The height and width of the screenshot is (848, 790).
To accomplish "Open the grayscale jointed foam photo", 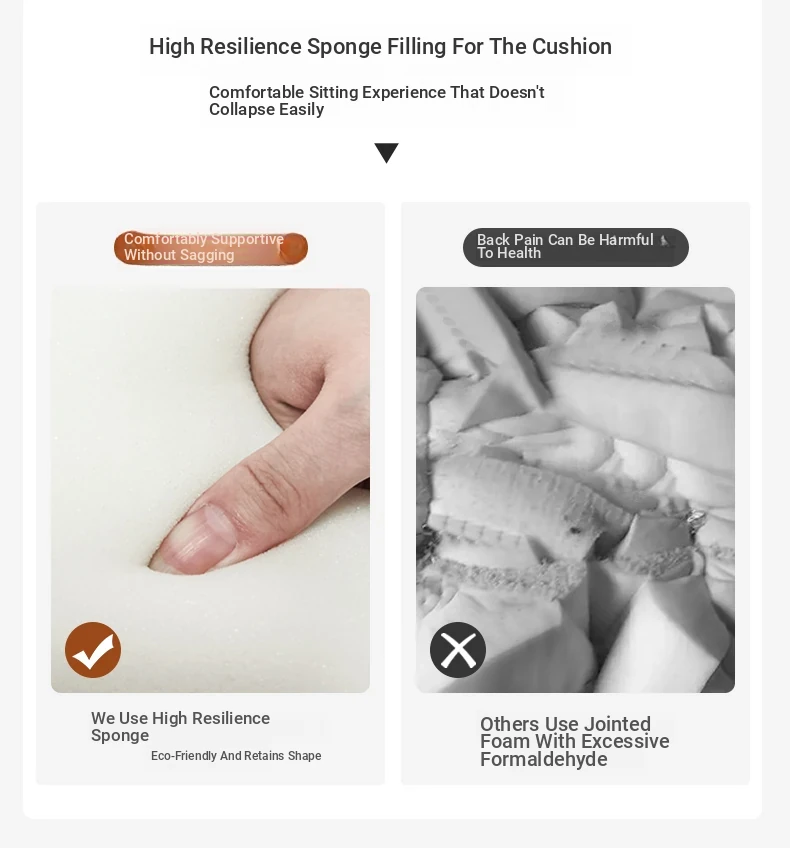I will [575, 490].
